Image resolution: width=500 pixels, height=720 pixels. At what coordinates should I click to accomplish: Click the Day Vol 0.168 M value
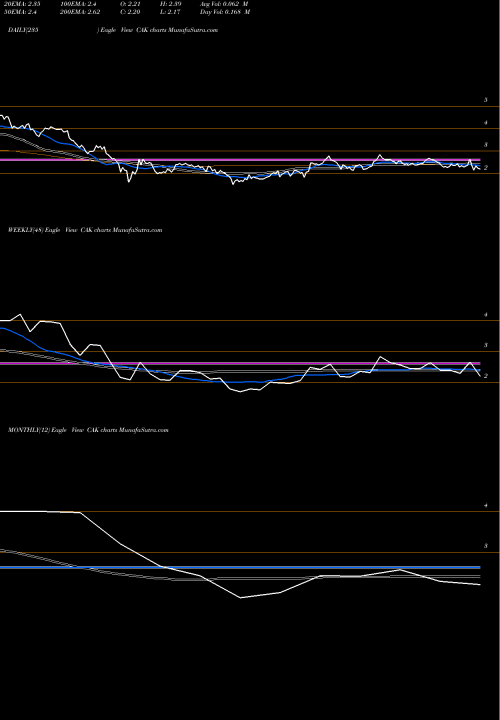(x=225, y=12)
